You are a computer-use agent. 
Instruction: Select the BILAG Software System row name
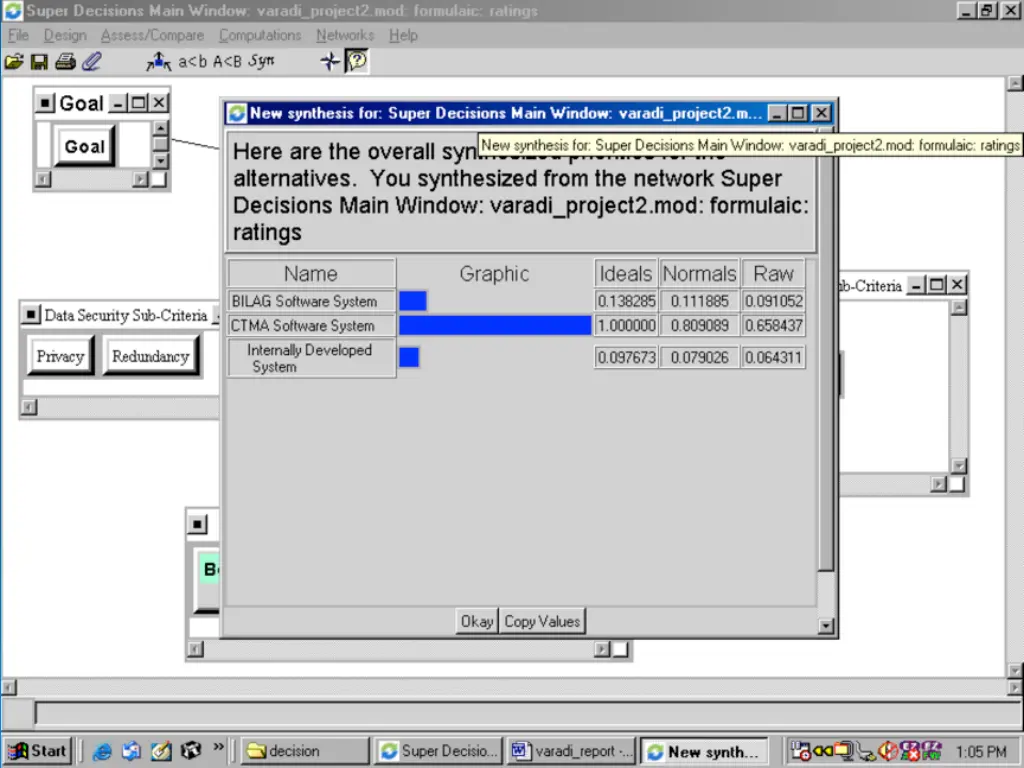(x=311, y=301)
